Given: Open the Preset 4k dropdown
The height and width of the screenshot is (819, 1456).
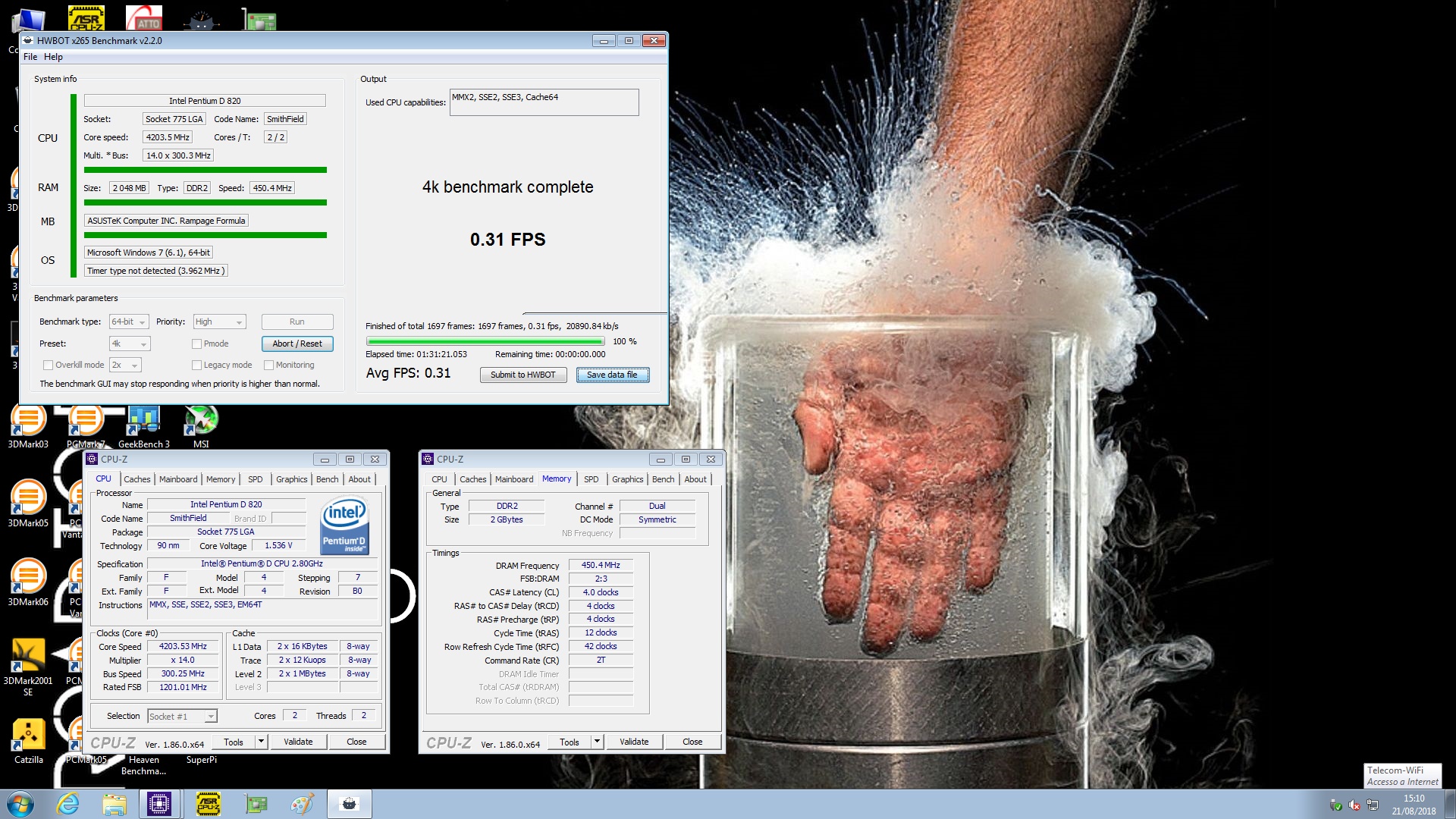Looking at the screenshot, I should point(130,344).
